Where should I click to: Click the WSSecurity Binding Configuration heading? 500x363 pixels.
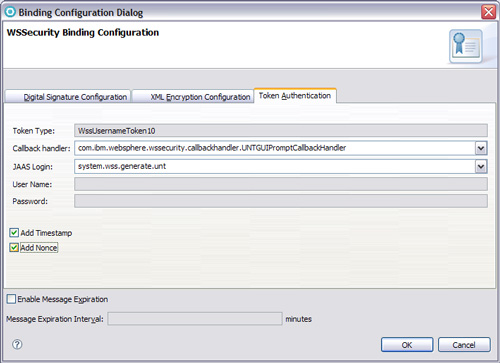[x=83, y=32]
